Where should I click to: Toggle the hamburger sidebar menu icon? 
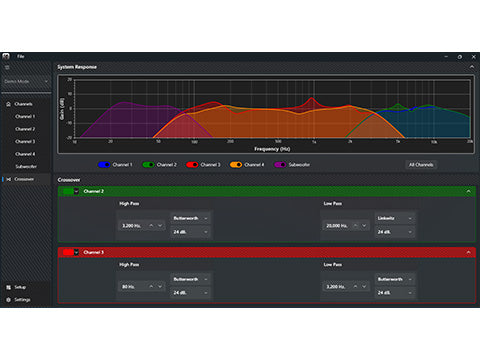pyautogui.click(x=7, y=67)
